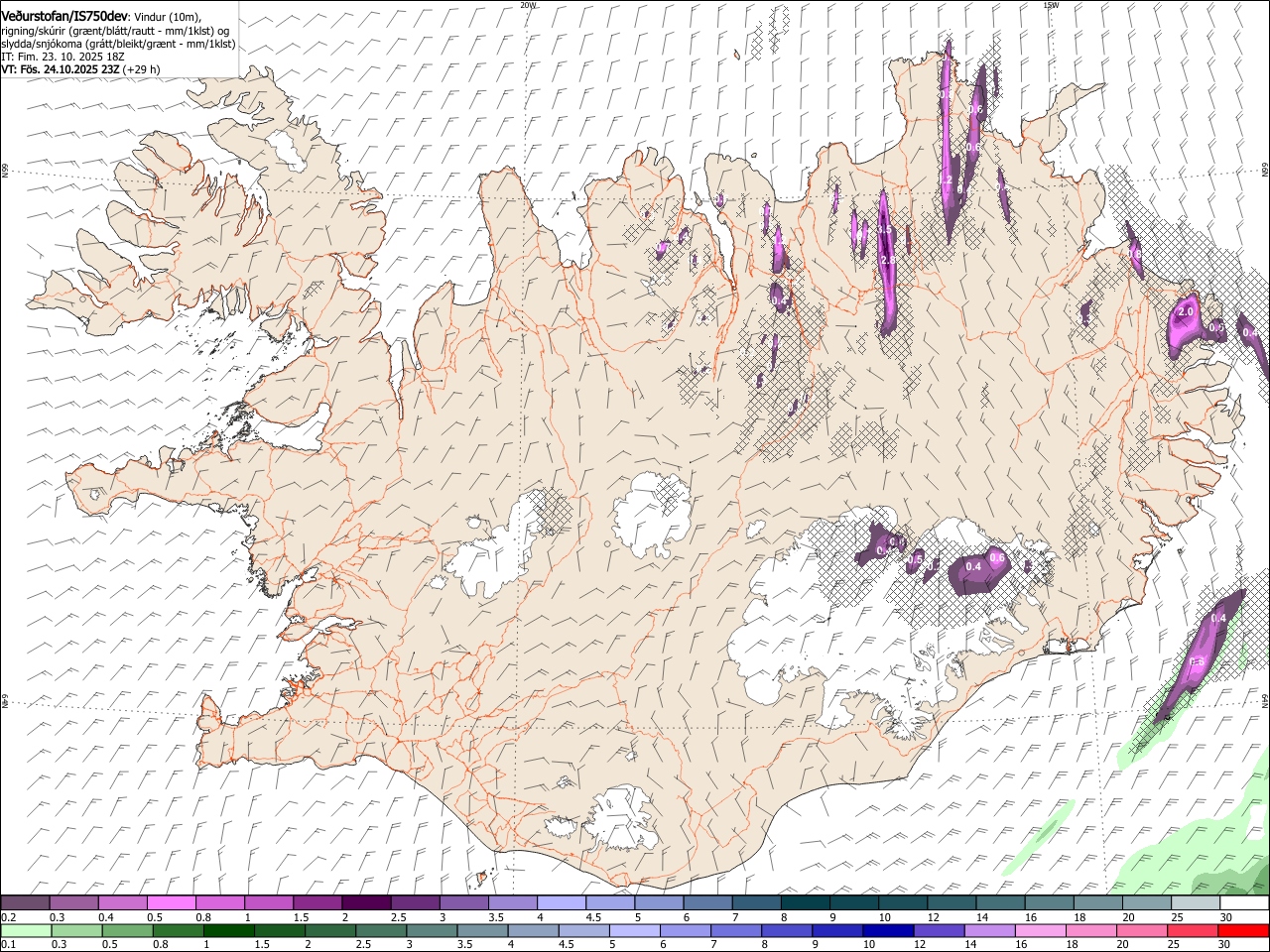Pick the white swatch above snow legend 30
The image size is (1270, 952).
click(x=1244, y=903)
